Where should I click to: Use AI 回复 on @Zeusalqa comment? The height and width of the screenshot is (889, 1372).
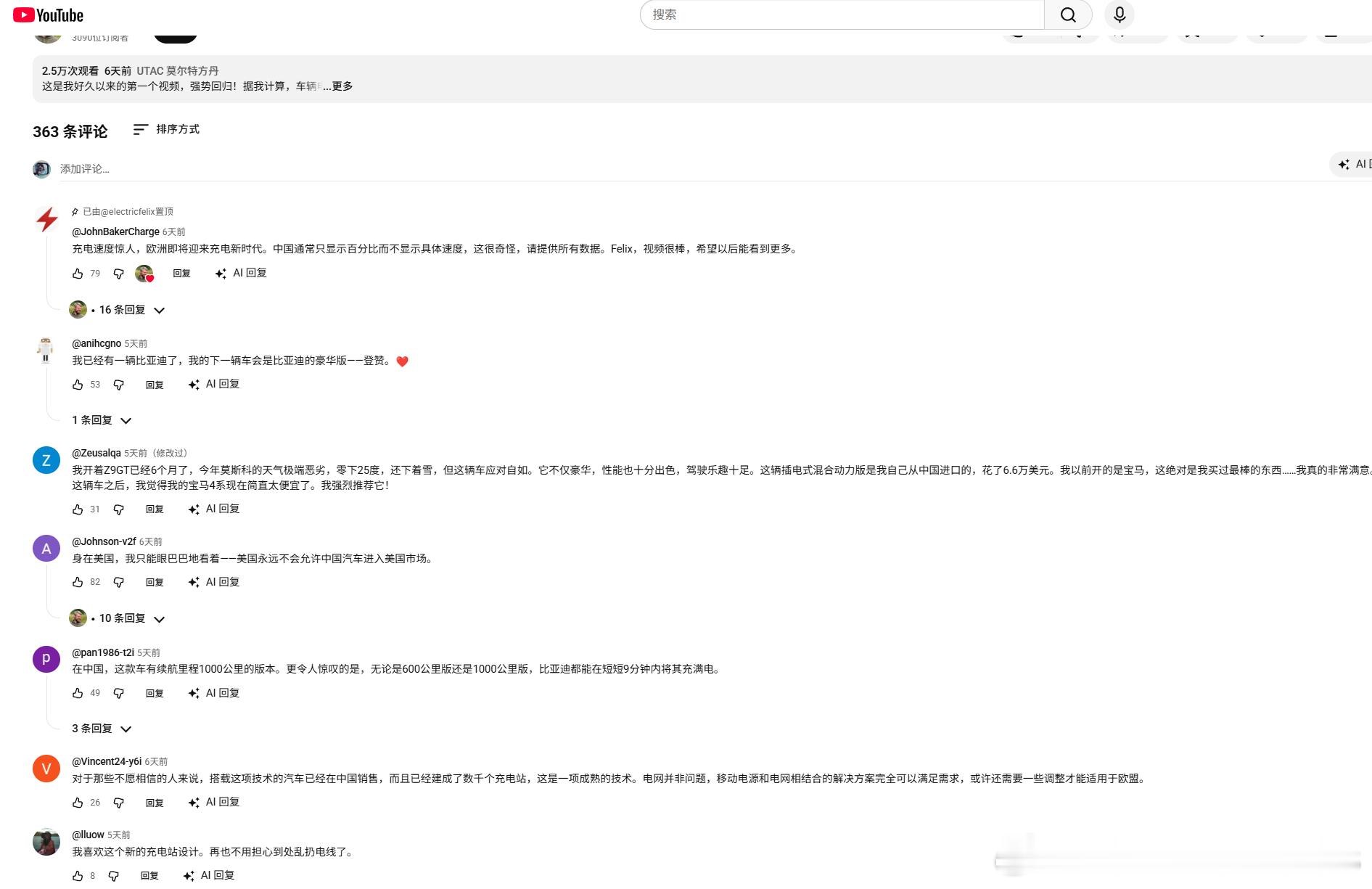point(214,509)
